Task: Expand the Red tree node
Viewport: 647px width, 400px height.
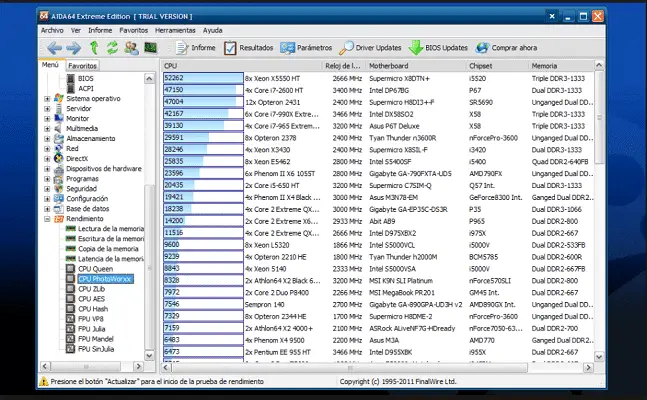Action: [47, 149]
